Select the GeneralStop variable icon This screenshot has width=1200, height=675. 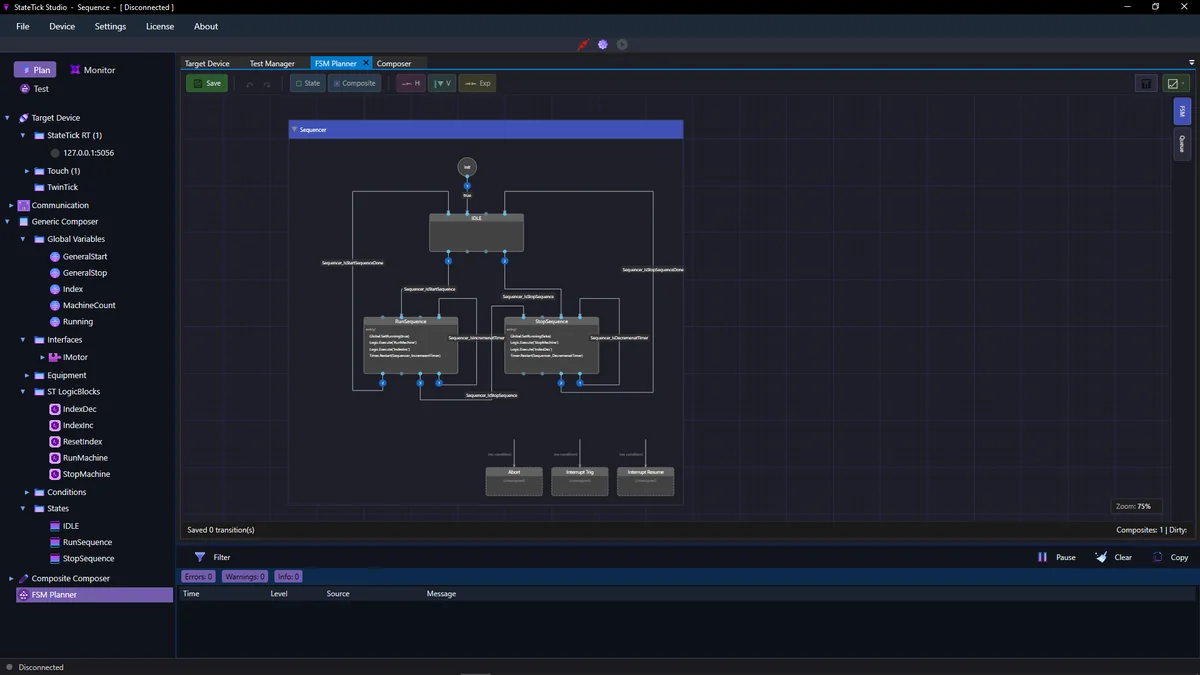point(55,273)
